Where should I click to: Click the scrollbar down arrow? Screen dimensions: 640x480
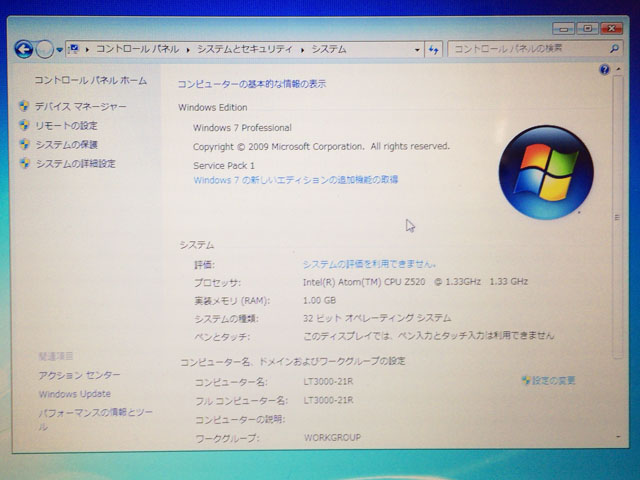(618, 438)
